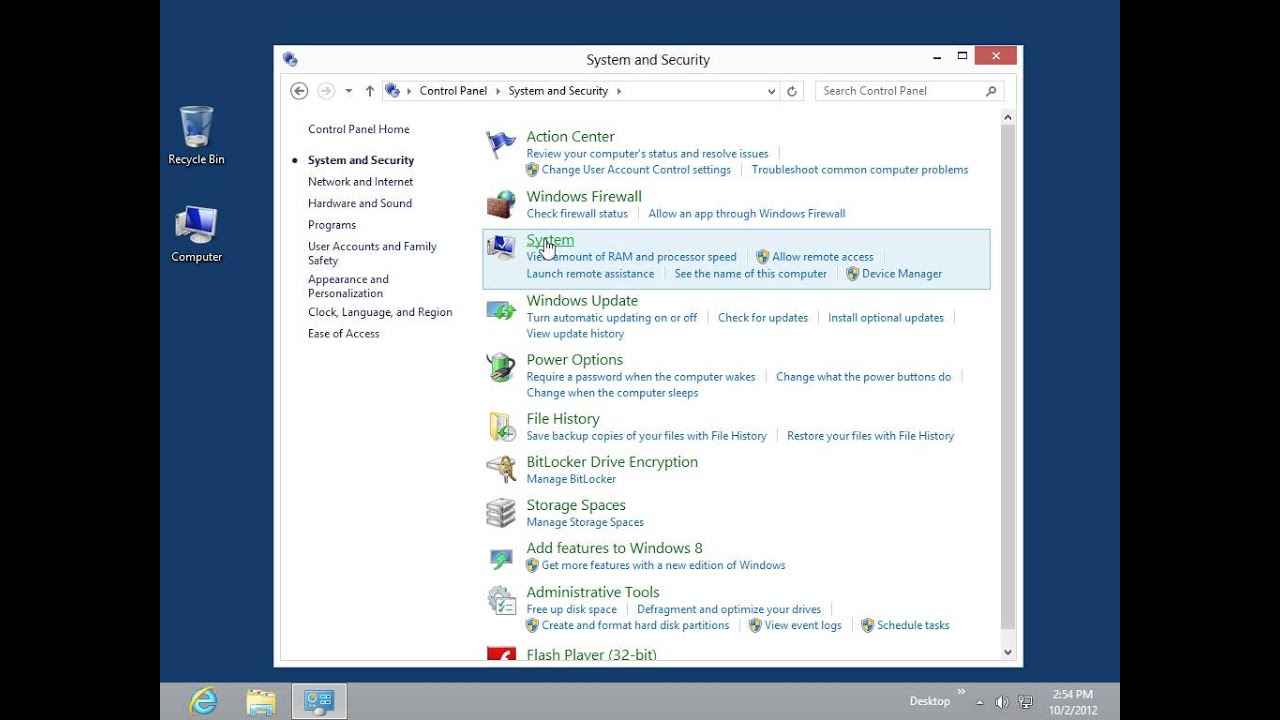Open Ease of Access category
The height and width of the screenshot is (720, 1280).
344,334
